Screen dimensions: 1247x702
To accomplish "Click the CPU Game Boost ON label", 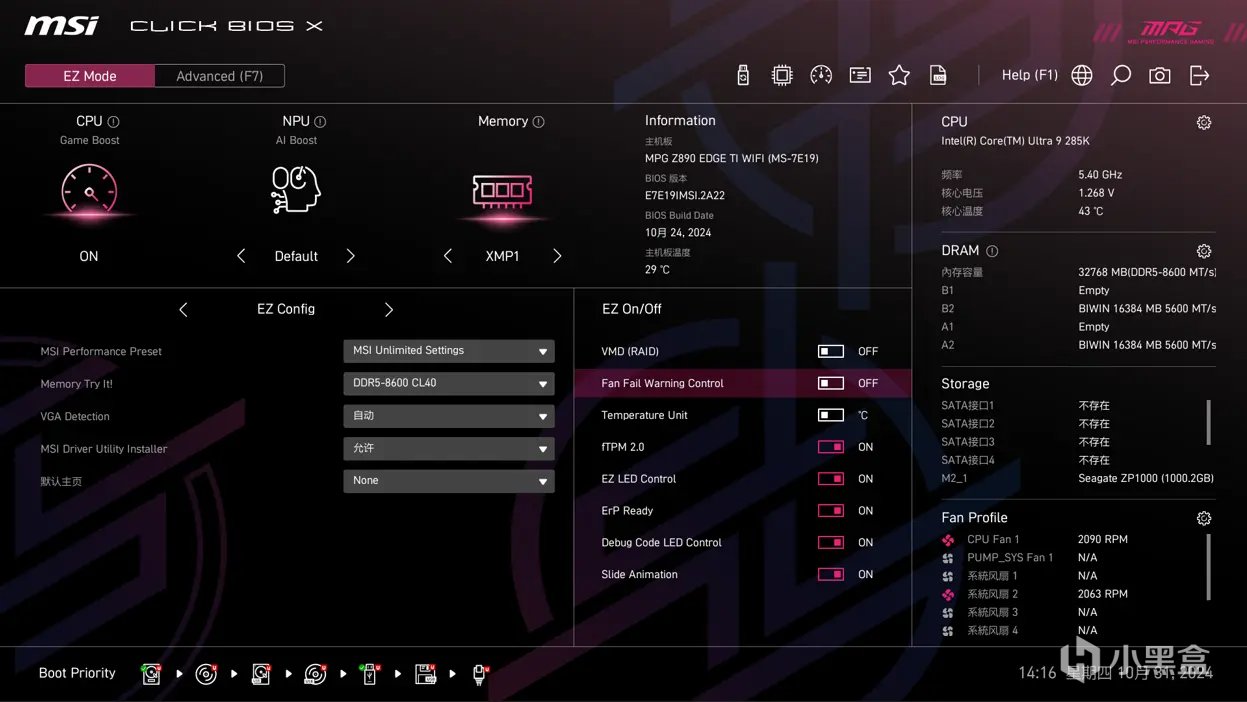I will 89,256.
